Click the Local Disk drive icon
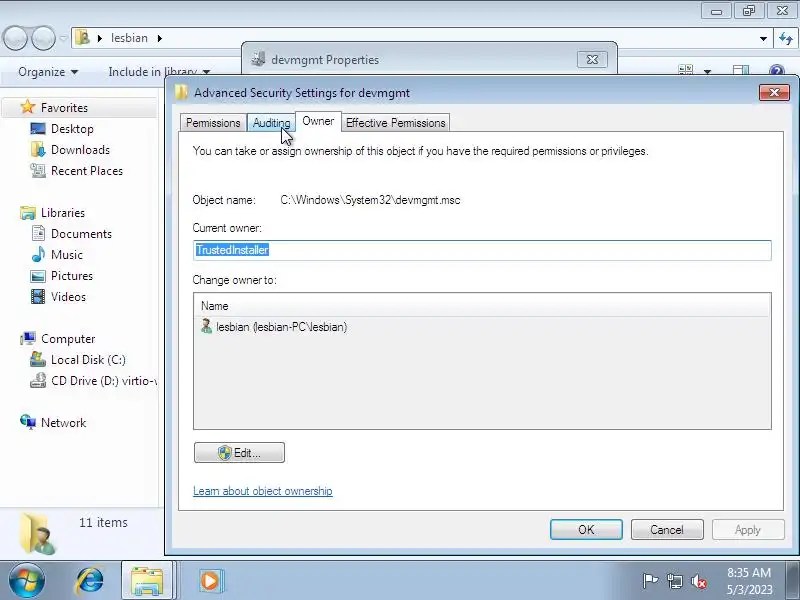Viewport: 800px width, 600px height. tap(38, 359)
